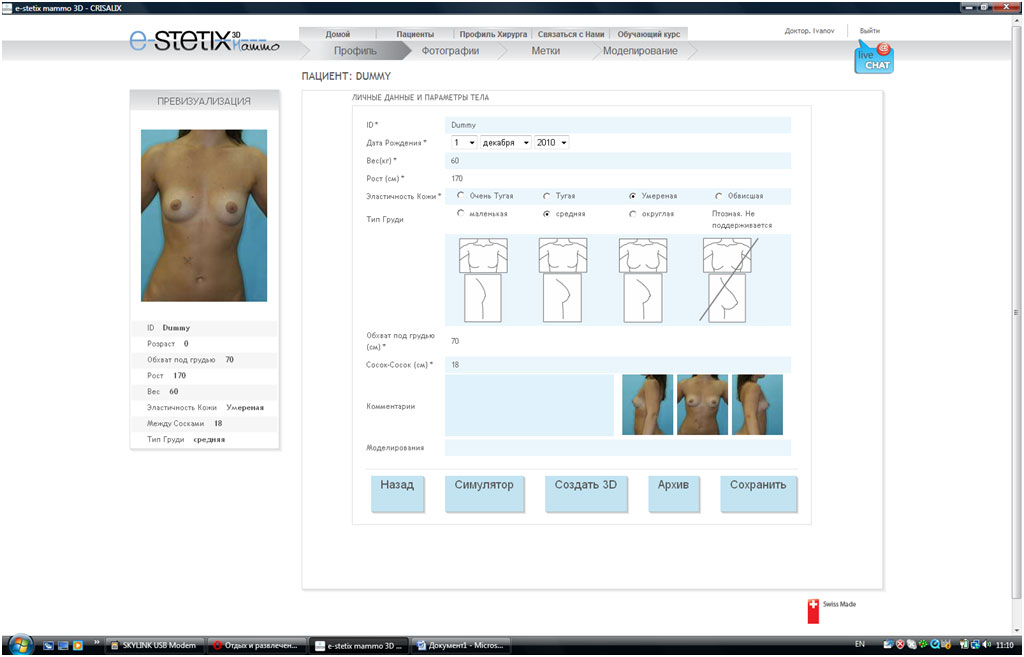This screenshot has width=1024, height=657.
Task: Click the under-bust girth input field
Action: tap(618, 341)
